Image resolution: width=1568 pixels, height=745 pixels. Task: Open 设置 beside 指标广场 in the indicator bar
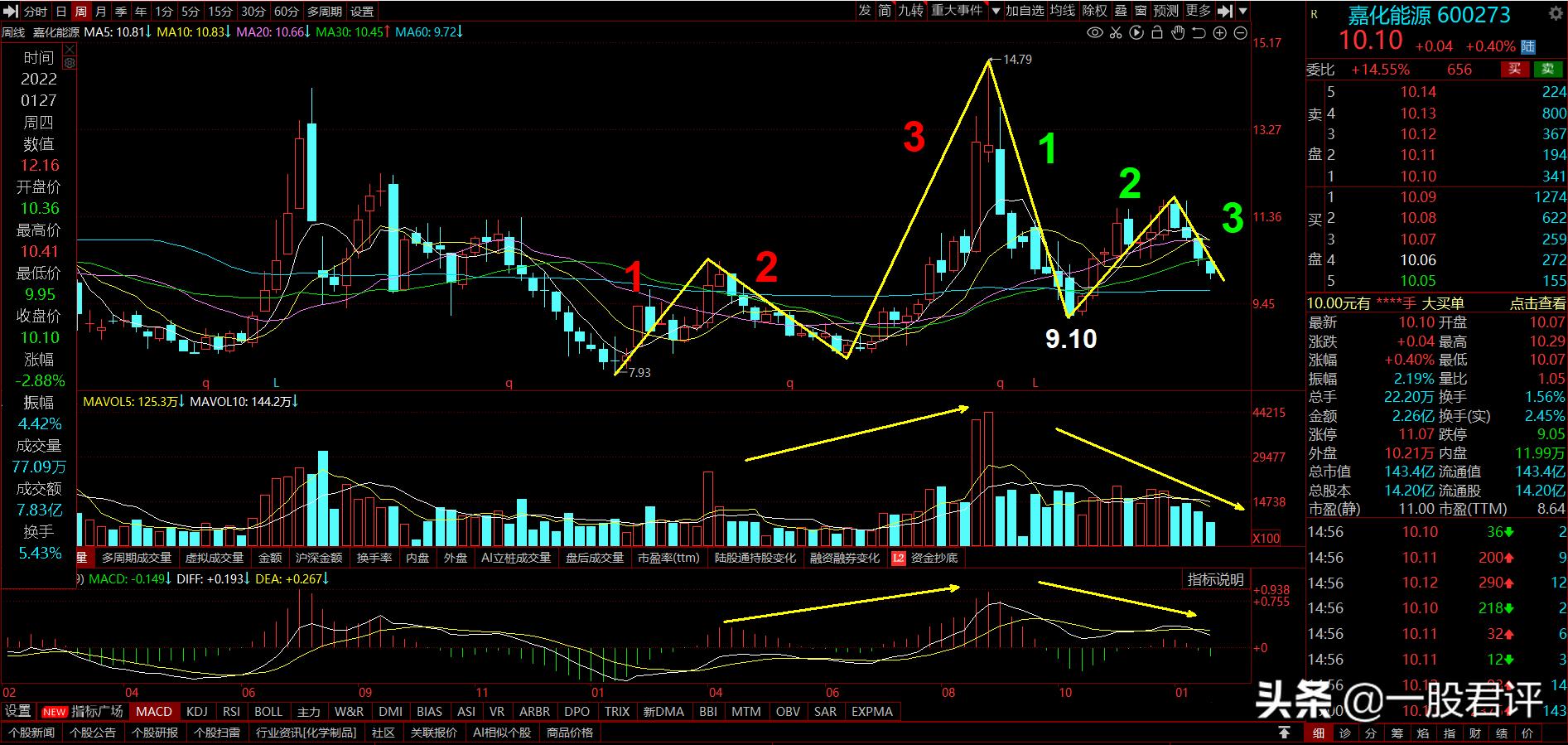tap(18, 711)
